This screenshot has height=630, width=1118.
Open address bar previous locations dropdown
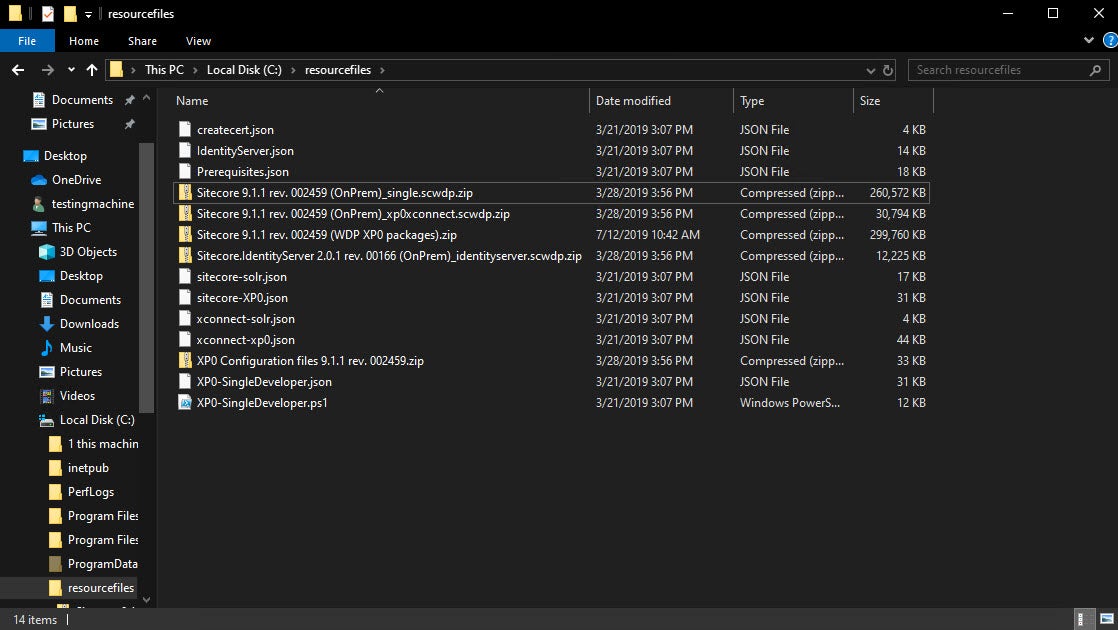(870, 70)
